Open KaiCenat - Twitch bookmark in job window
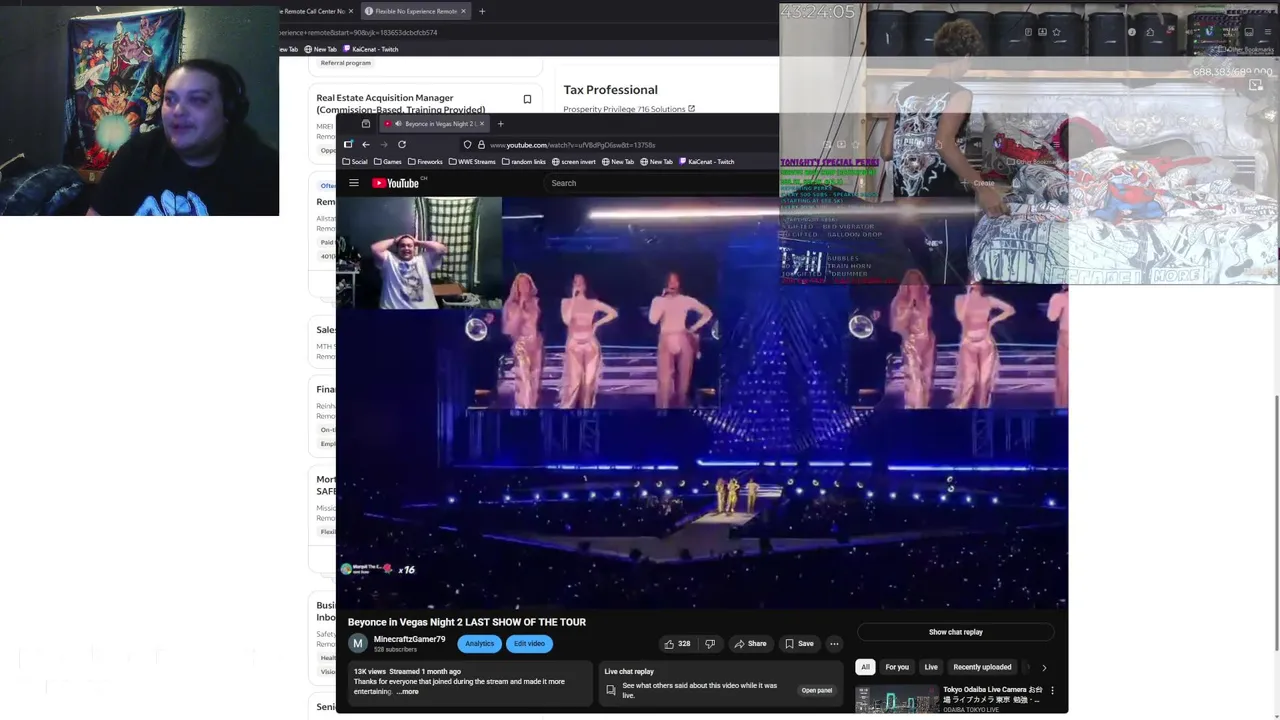The height and width of the screenshot is (720, 1280). tap(370, 49)
